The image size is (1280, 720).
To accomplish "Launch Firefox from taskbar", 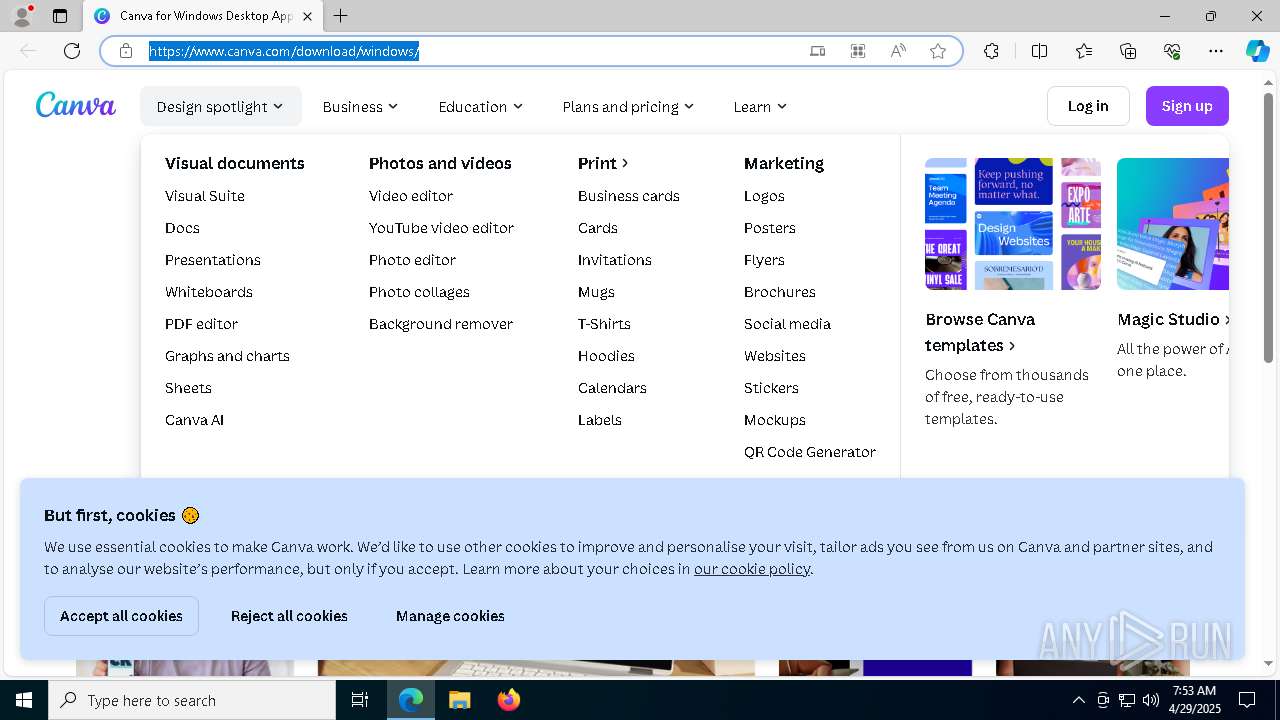I will pyautogui.click(x=508, y=700).
